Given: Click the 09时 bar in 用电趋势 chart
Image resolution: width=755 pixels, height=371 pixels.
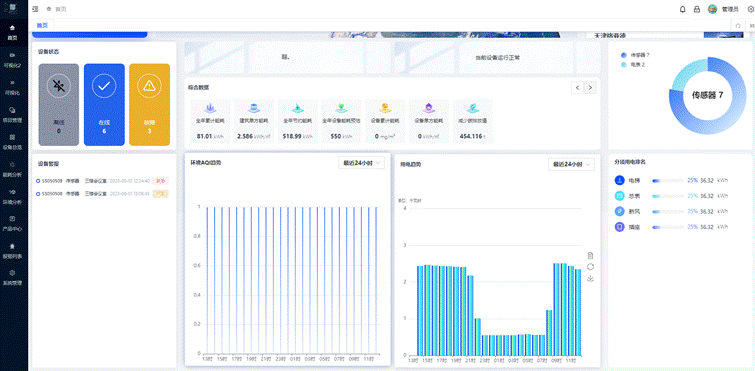Looking at the screenshot, I should point(557,309).
